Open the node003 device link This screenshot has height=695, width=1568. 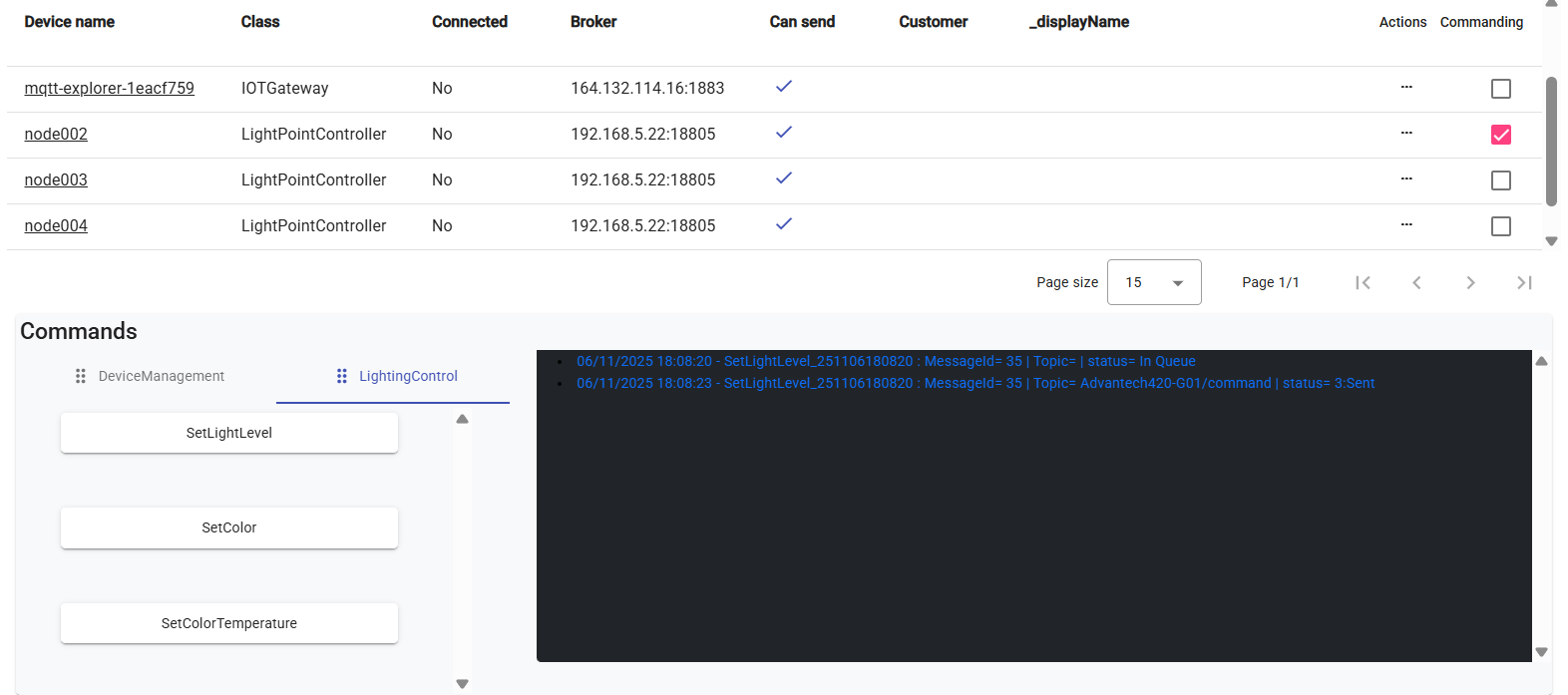point(56,179)
